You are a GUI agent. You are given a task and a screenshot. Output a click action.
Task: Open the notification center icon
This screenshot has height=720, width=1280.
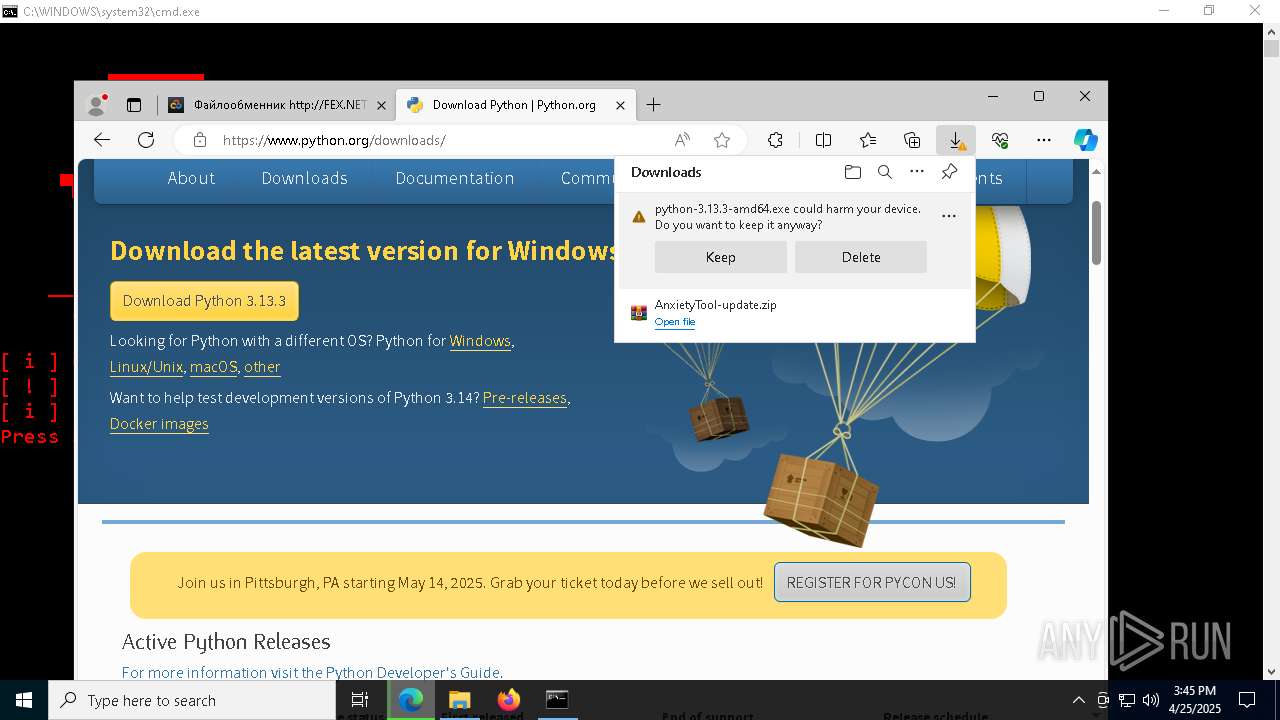1247,700
